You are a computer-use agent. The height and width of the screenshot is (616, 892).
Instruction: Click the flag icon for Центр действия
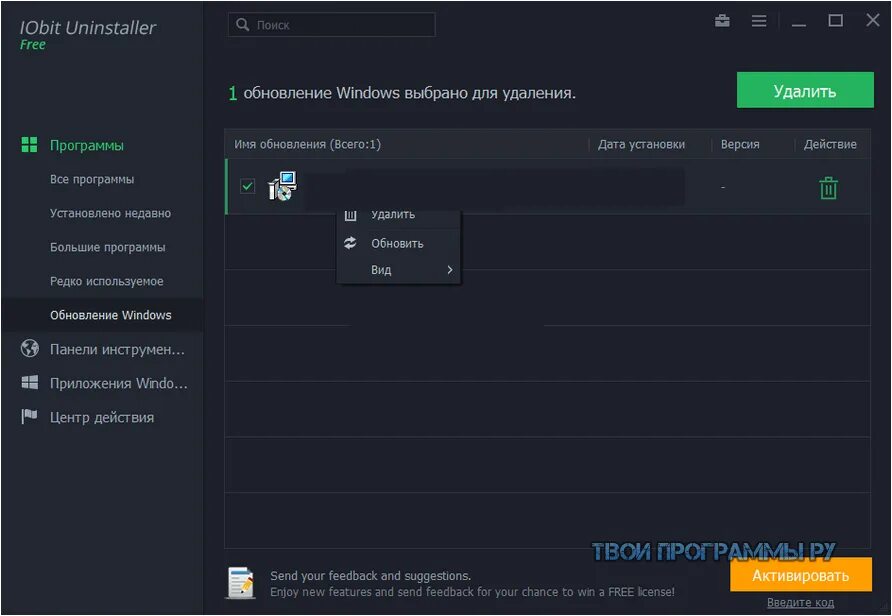click(x=29, y=416)
